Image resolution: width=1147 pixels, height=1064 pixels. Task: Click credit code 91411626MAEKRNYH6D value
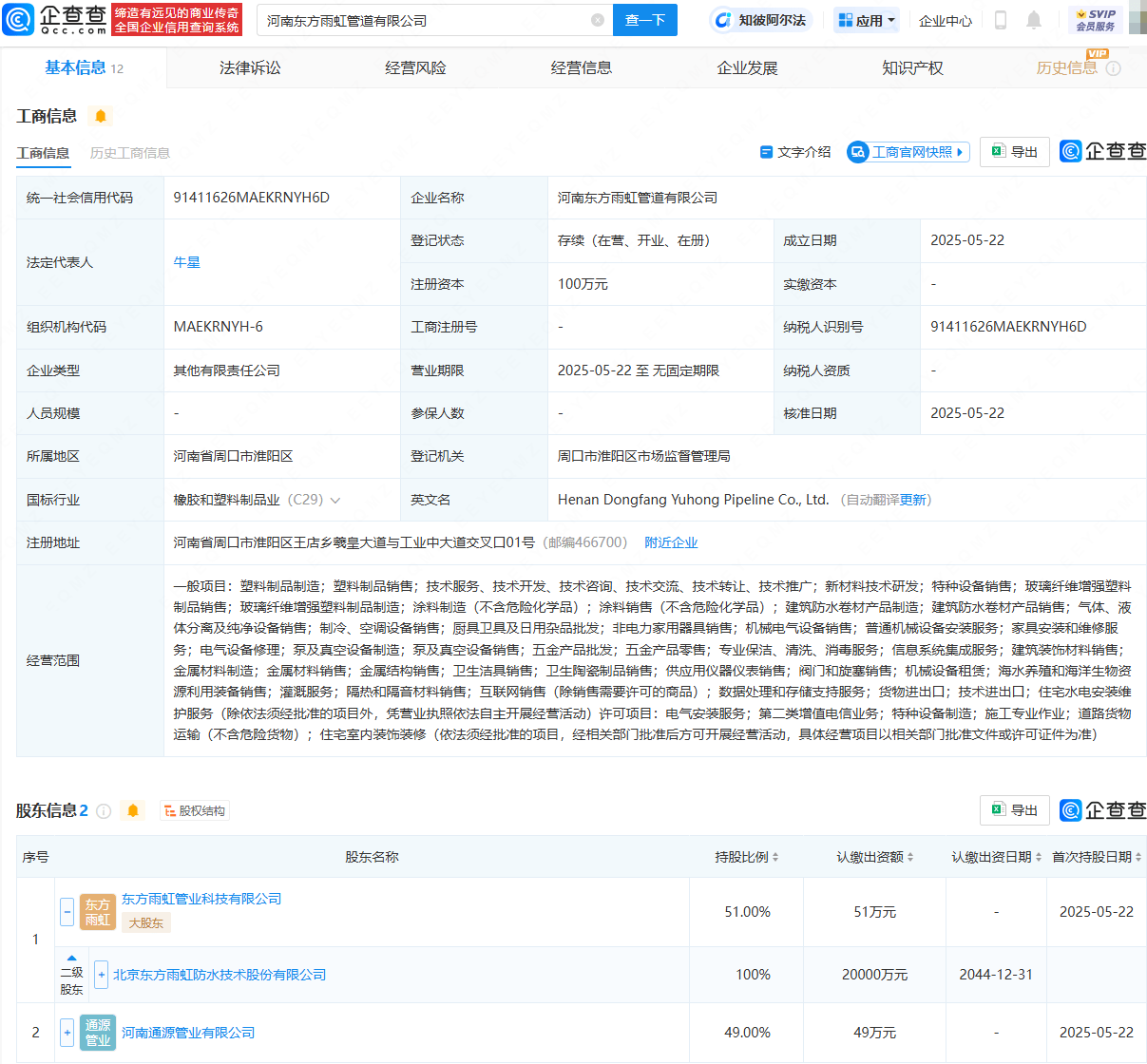[251, 198]
